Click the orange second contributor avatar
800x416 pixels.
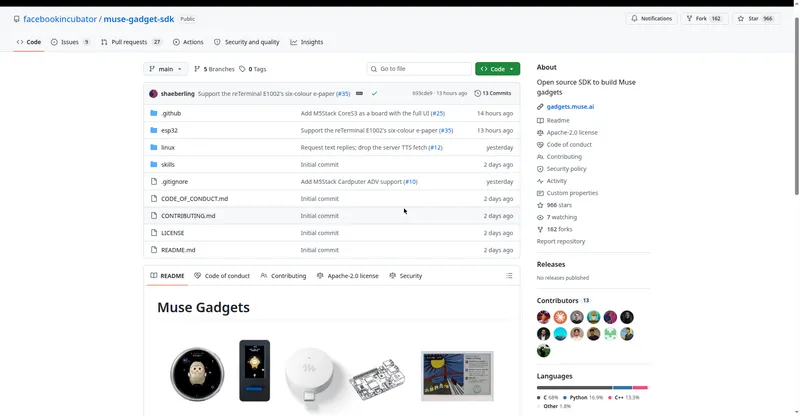[x=560, y=317]
